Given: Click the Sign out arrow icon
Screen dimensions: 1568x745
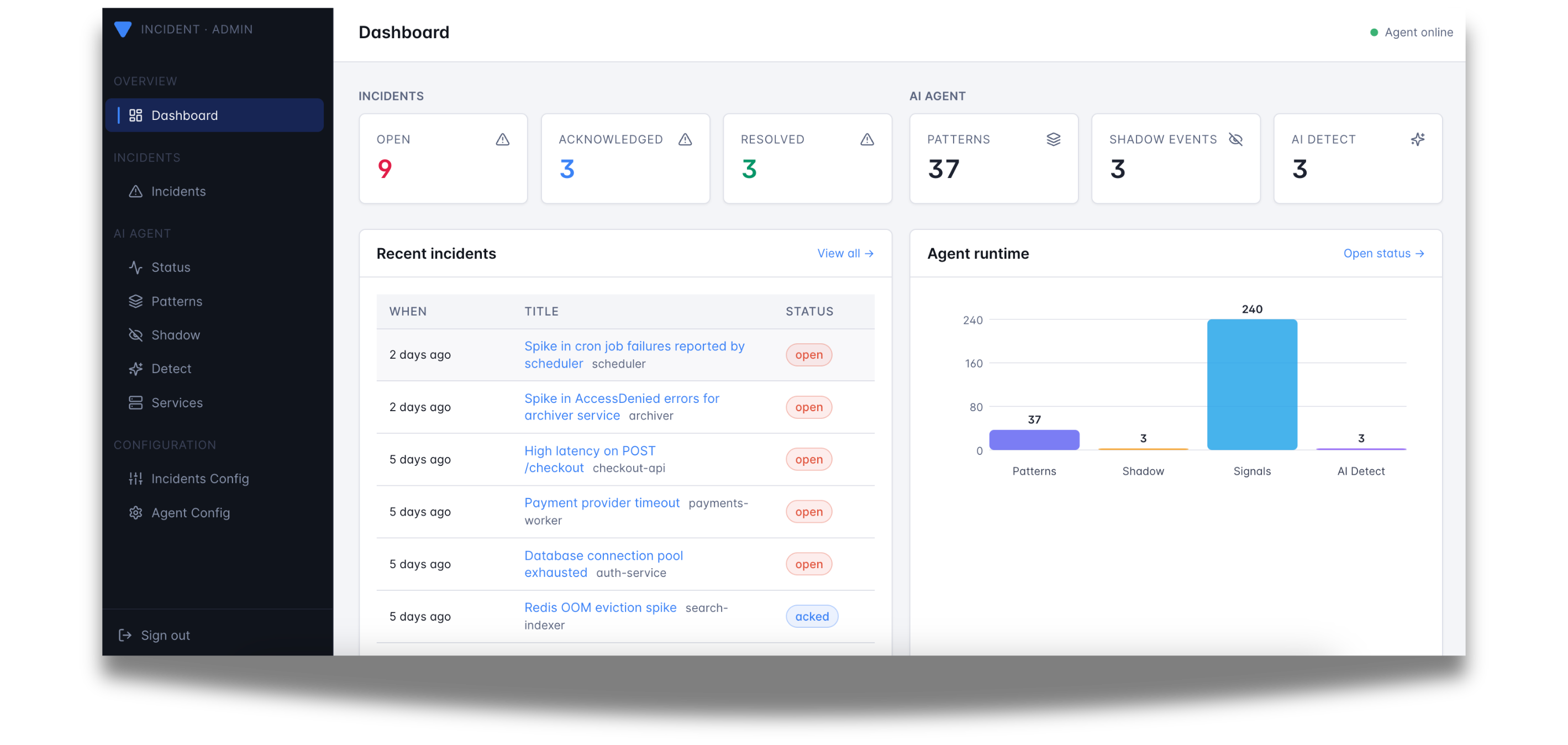Looking at the screenshot, I should 125,635.
